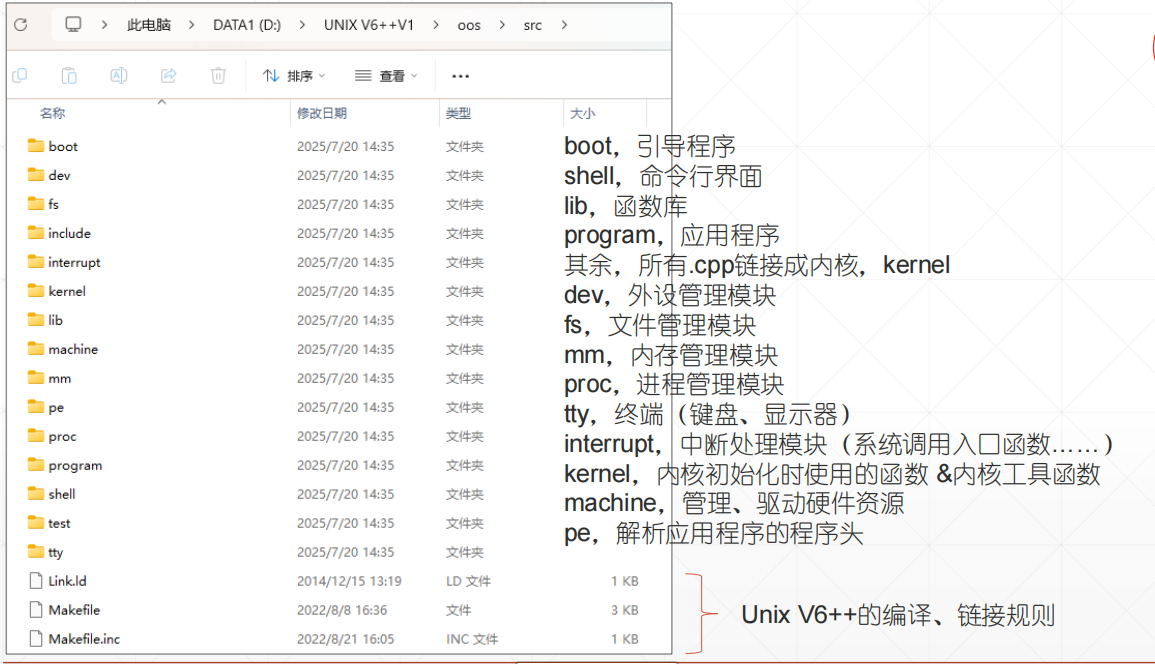Viewport: 1155px width, 664px height.
Task: Open the 查看 view dropdown
Action: tap(386, 76)
